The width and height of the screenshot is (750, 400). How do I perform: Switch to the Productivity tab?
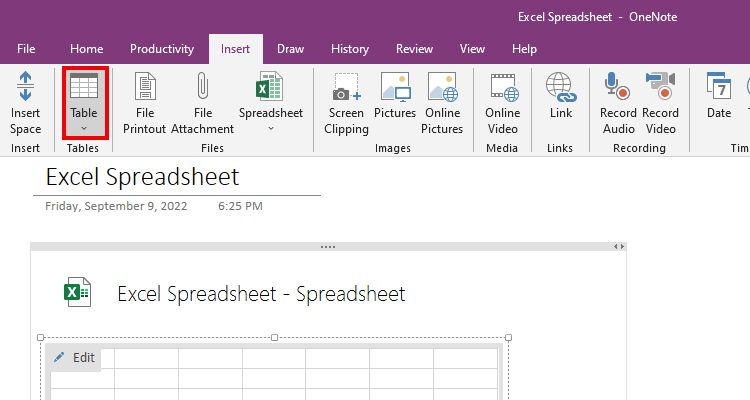pyautogui.click(x=162, y=49)
